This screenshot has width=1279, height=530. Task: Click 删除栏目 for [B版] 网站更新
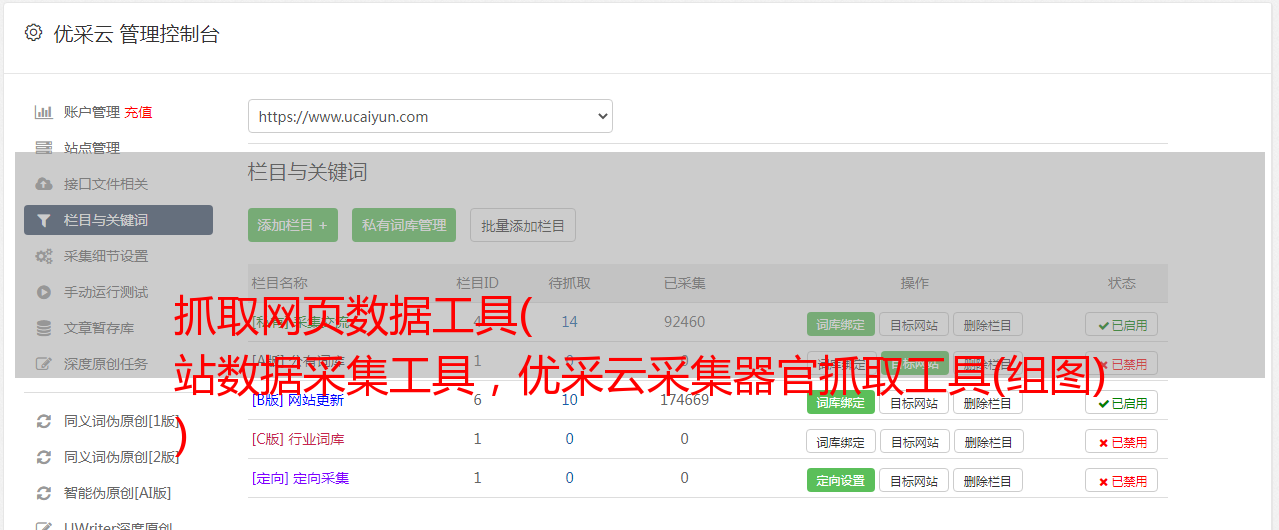[x=987, y=403]
